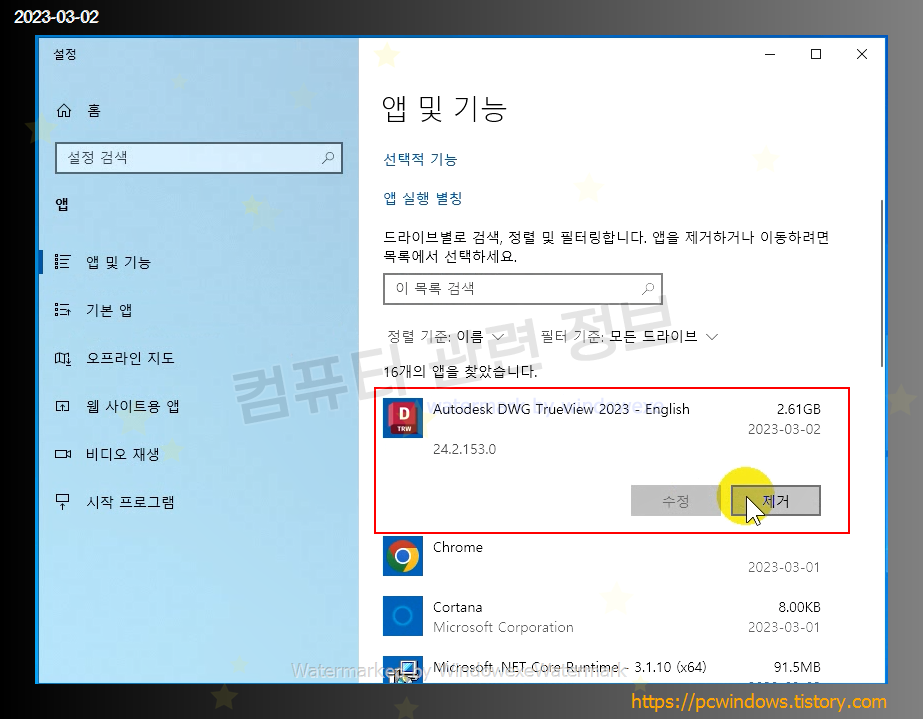Open the 기본 앱 sidebar icon
923x719 pixels.
62,310
